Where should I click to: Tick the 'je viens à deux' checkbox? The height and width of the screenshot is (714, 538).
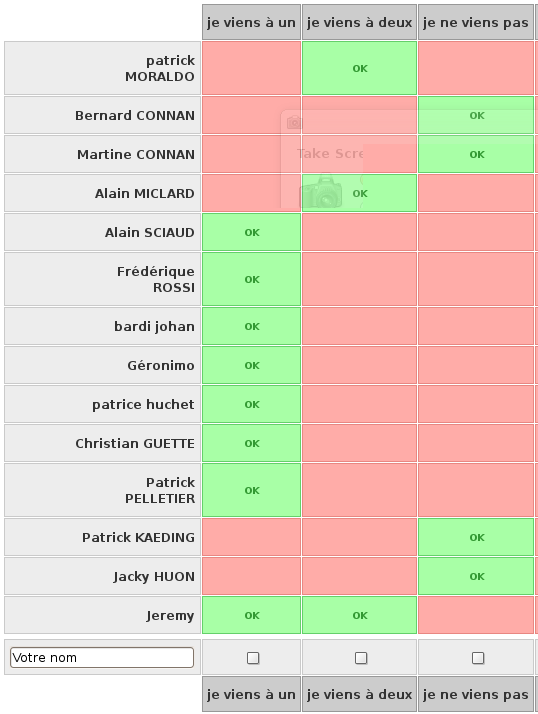pos(361,658)
